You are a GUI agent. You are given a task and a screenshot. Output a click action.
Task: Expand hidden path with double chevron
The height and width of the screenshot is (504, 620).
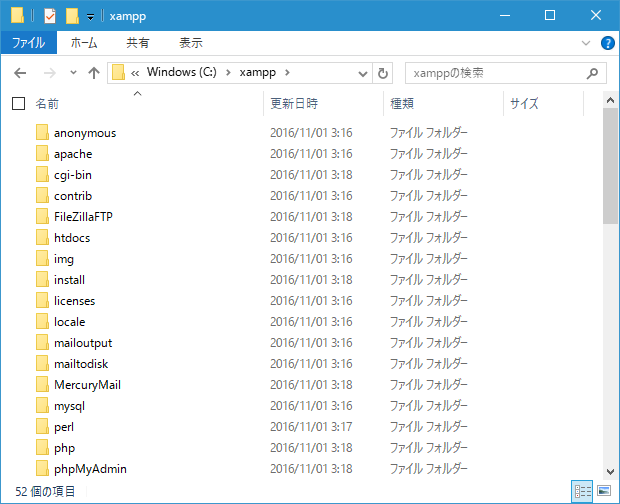135,73
